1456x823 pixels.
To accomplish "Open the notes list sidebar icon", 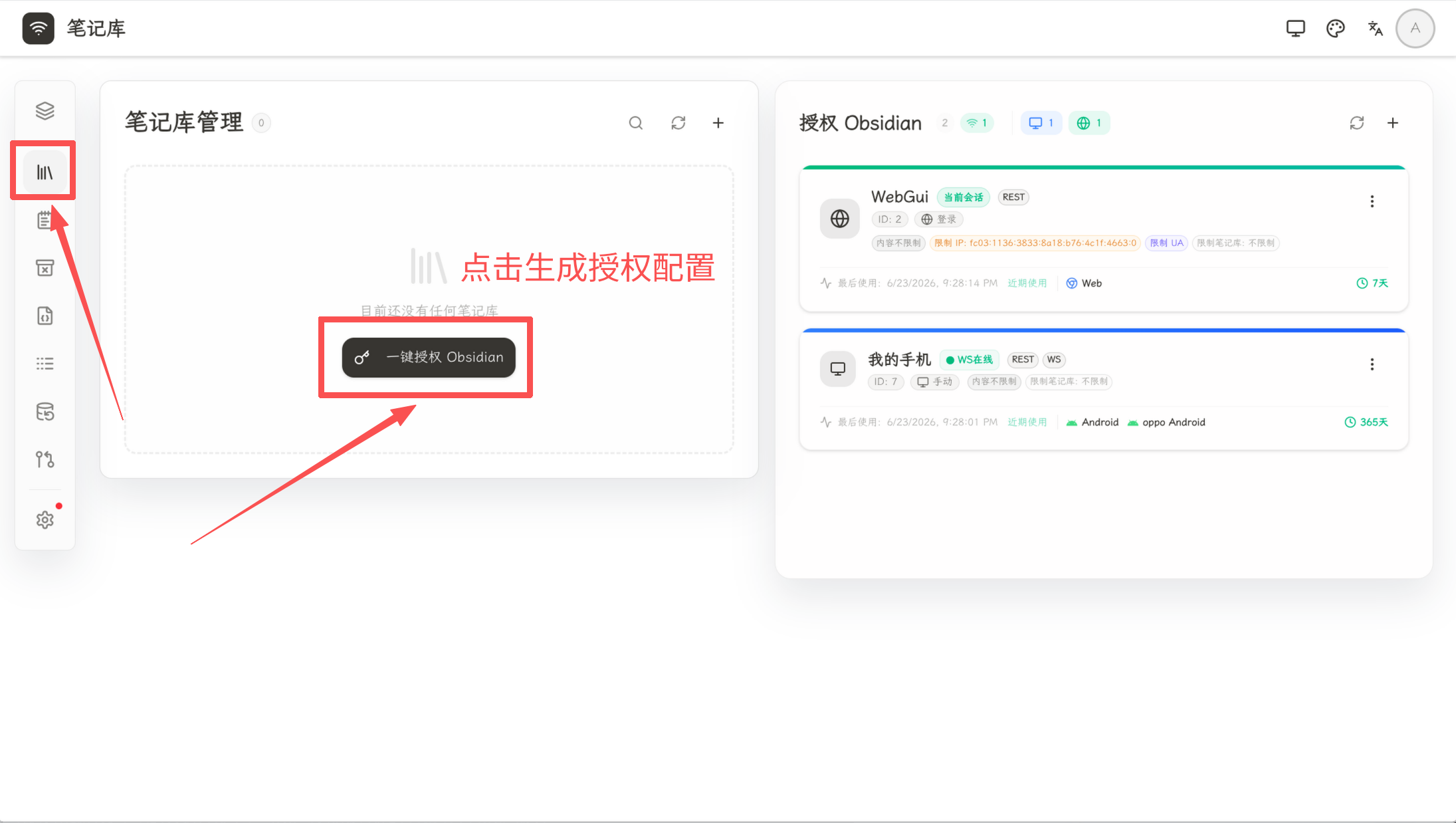I will 45,220.
